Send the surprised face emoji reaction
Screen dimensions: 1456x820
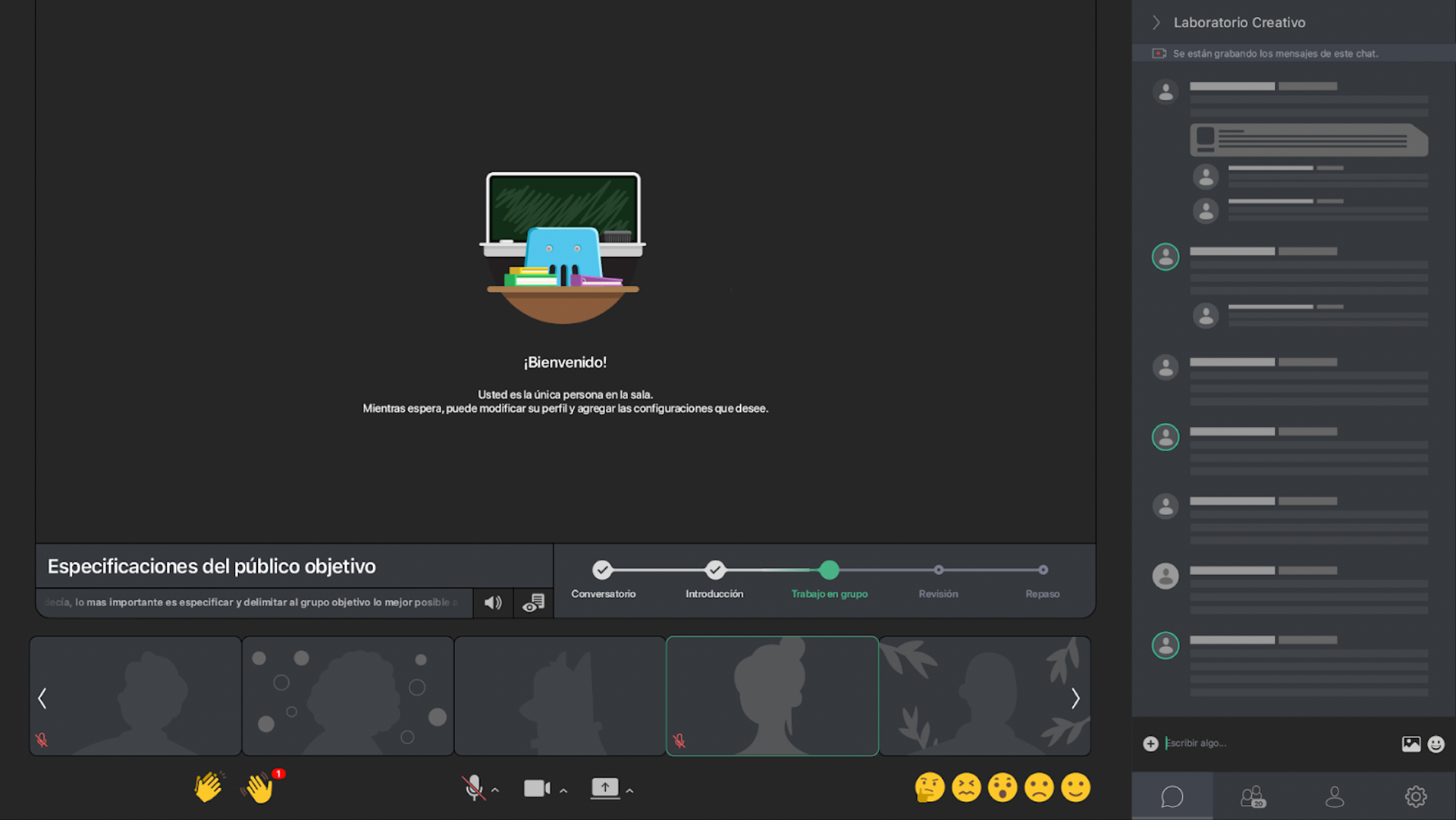(1003, 787)
